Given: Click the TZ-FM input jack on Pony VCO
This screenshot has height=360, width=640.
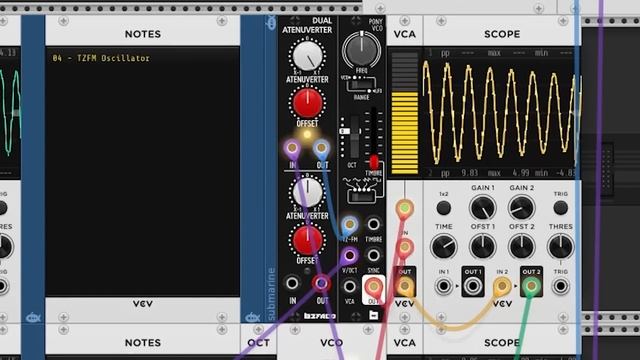Looking at the screenshot, I should point(349,224).
